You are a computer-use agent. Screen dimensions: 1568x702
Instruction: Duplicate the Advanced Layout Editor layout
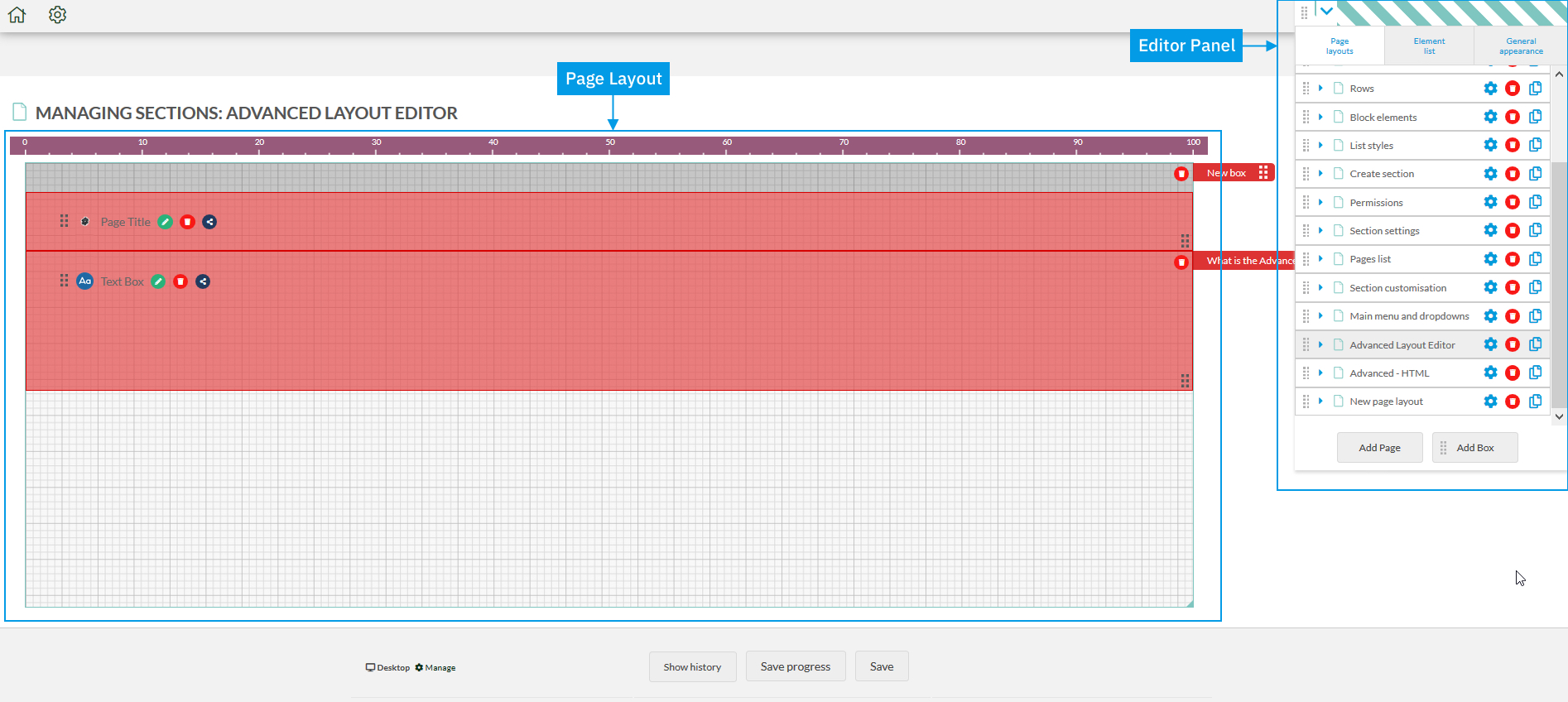click(1535, 344)
